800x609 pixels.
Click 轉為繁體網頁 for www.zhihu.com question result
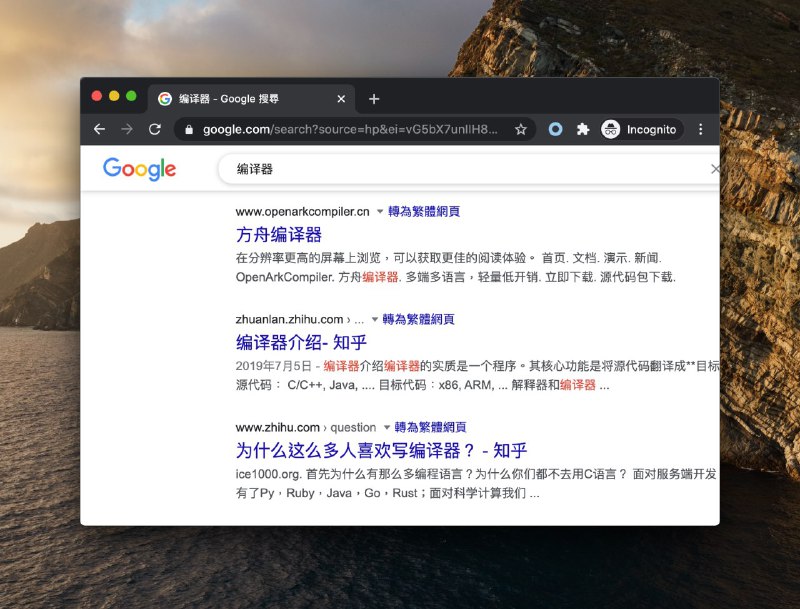[x=430, y=427]
